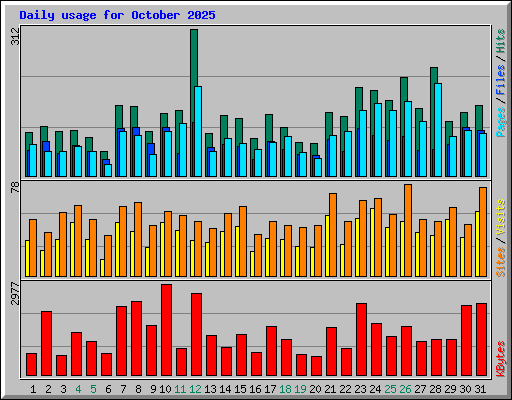The height and width of the screenshot is (400, 512).
Task: Click the 312 axis label at top left
Action: pos(15,37)
